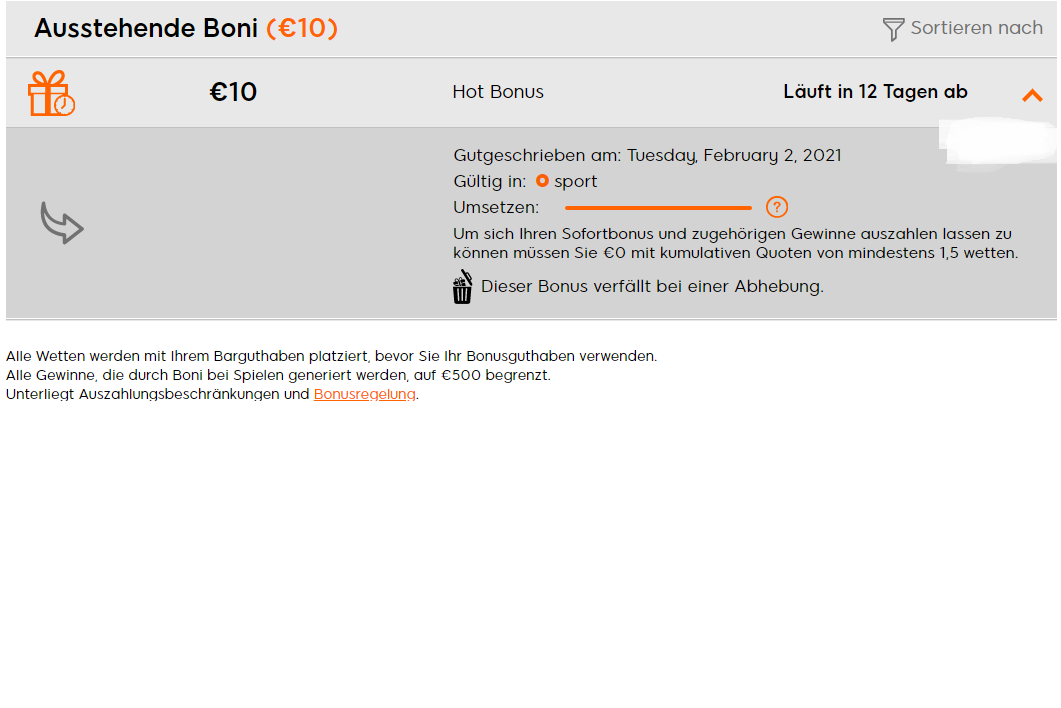Screen dimensions: 1061x708
Task: Select the orange sport radio indicator
Action: [x=542, y=181]
